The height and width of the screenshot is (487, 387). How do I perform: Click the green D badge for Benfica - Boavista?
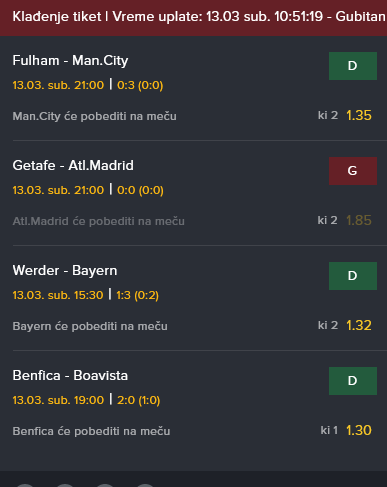[353, 381]
